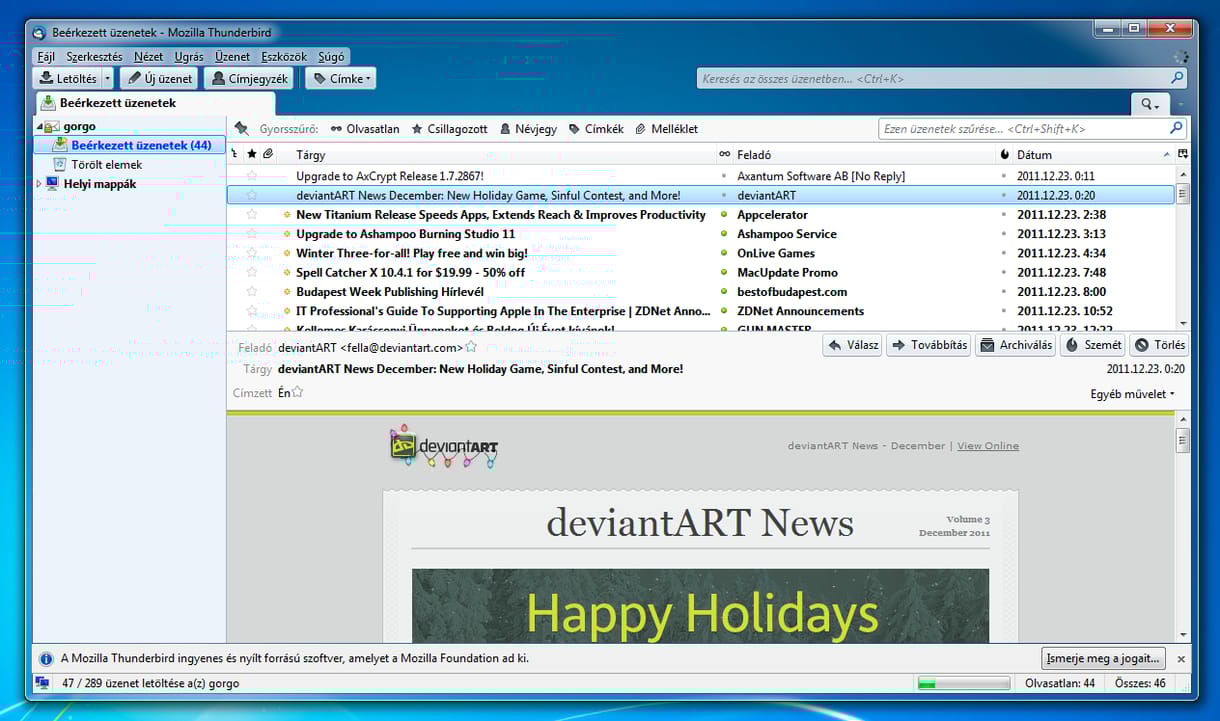Open the Fájl menu
Image resolution: width=1220 pixels, height=721 pixels.
click(x=46, y=57)
